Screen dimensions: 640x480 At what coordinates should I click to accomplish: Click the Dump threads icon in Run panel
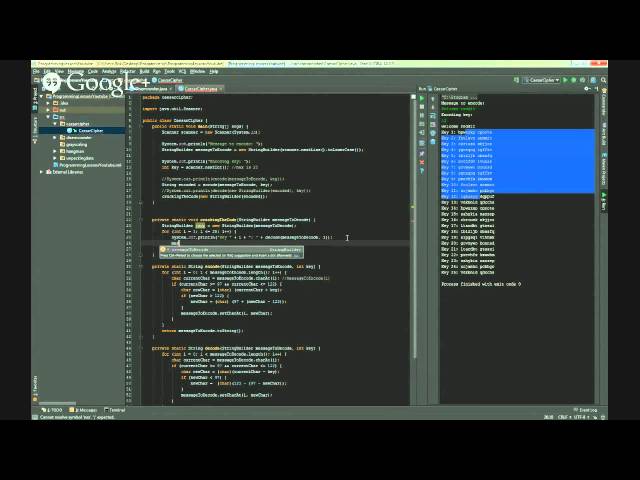click(422, 124)
